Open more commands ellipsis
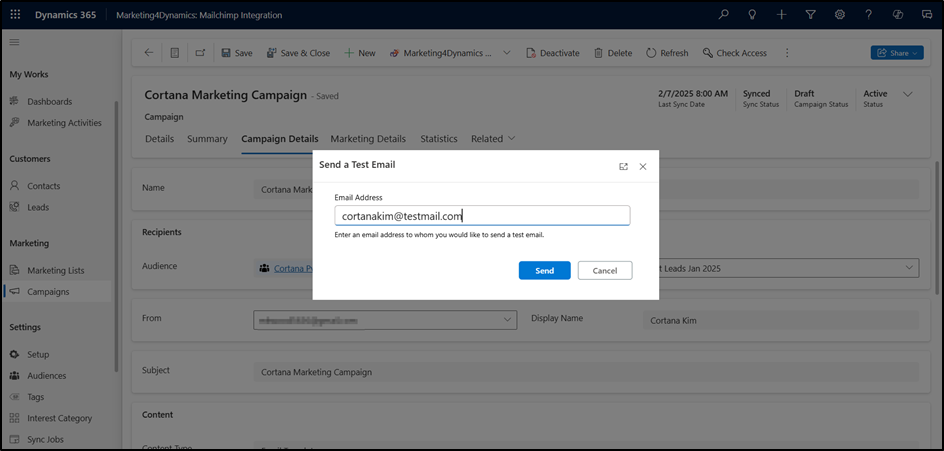This screenshot has height=451, width=944. (x=786, y=53)
